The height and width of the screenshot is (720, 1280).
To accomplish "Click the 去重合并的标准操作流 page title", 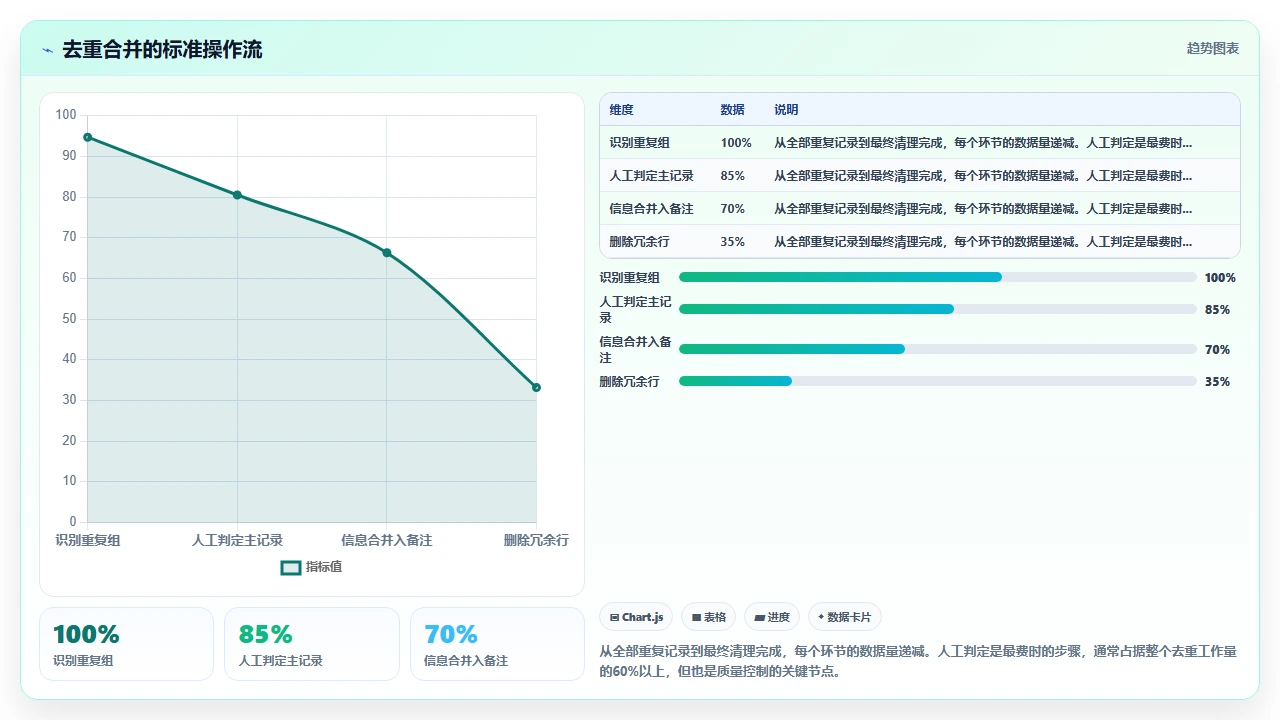I will click(162, 49).
